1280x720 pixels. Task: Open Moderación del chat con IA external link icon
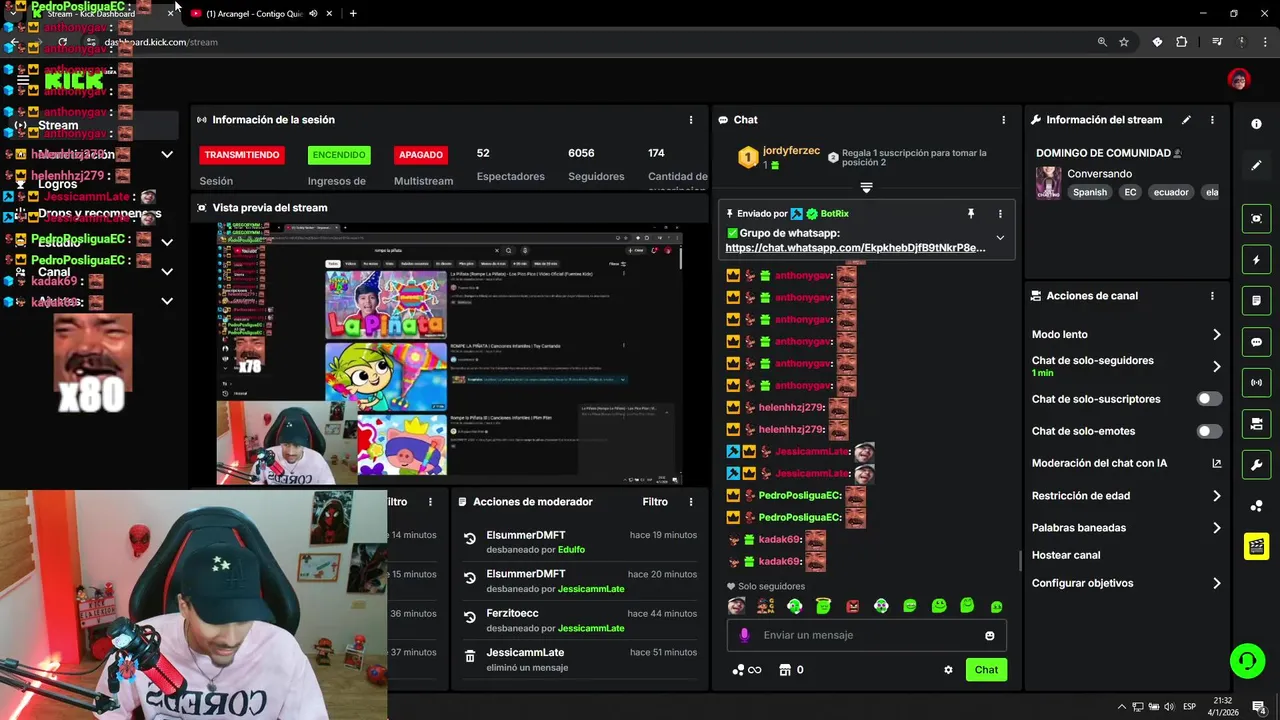pos(1217,463)
